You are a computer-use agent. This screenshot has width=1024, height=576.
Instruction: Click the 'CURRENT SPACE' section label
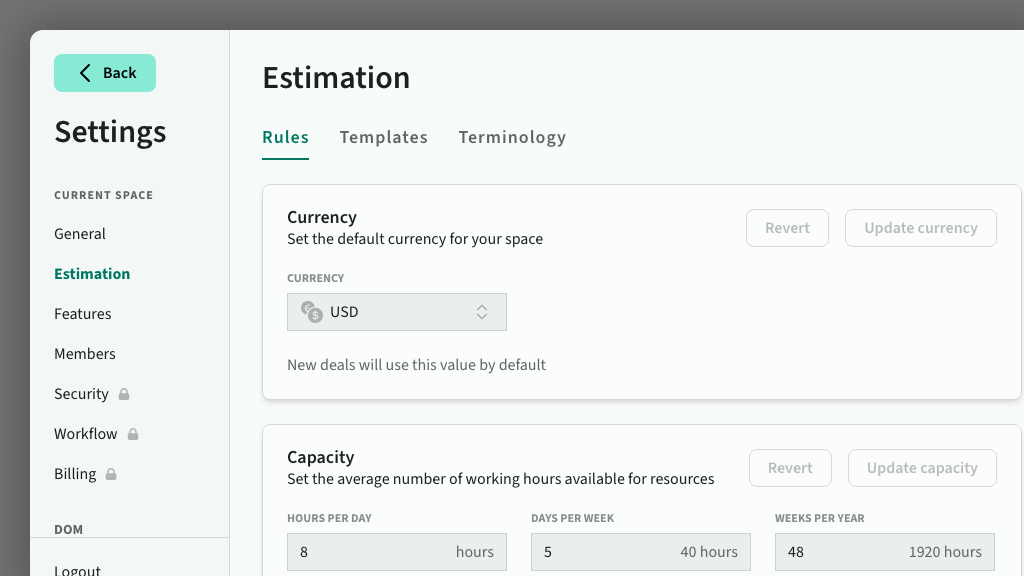pyautogui.click(x=104, y=195)
